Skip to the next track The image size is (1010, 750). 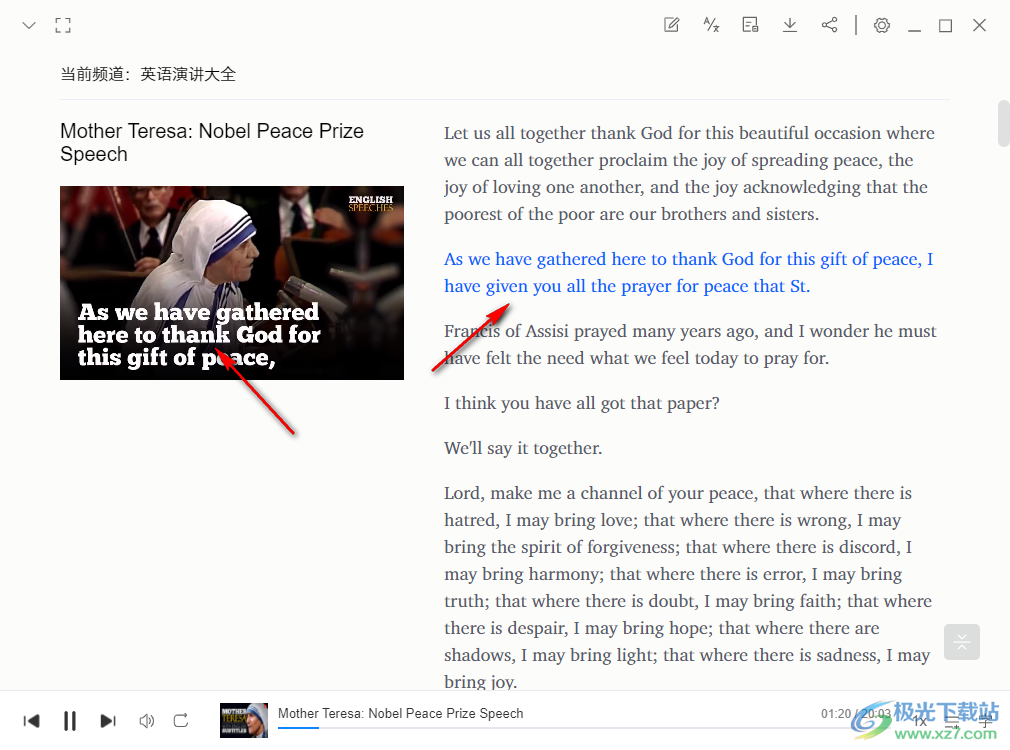(108, 720)
